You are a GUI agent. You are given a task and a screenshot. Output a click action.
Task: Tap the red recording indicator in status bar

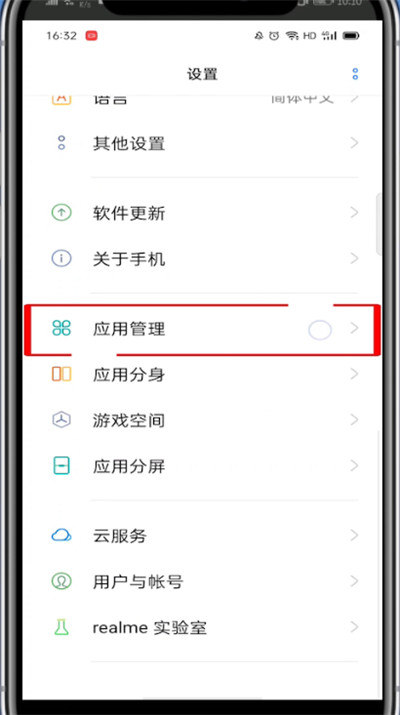91,36
